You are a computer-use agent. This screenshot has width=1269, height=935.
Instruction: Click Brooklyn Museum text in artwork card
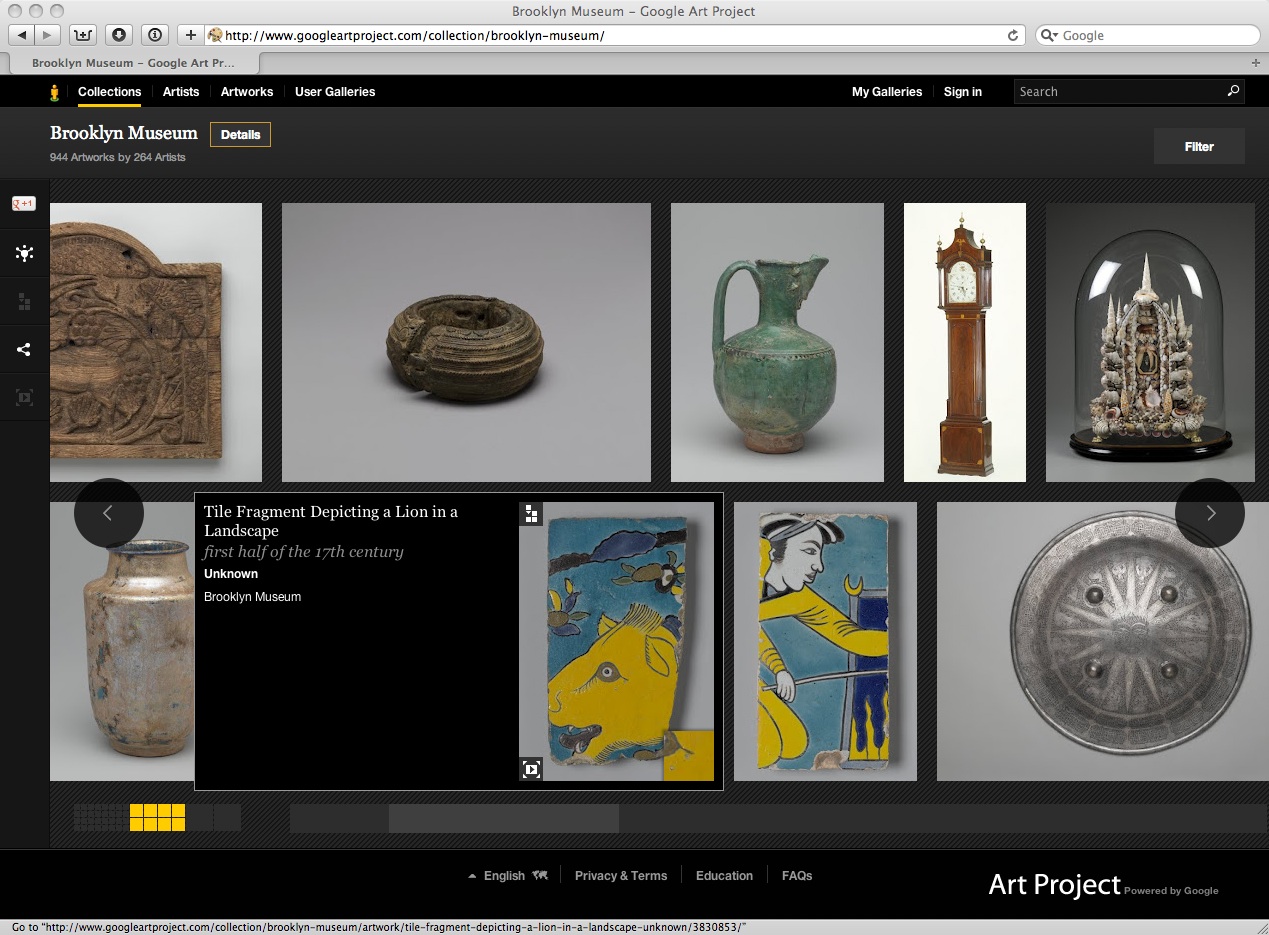pyautogui.click(x=252, y=597)
